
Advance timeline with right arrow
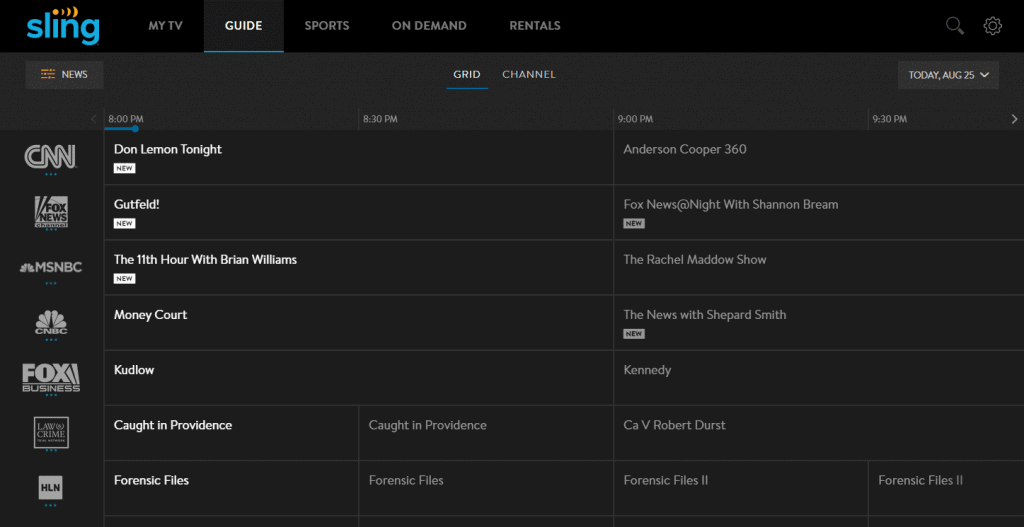click(x=1014, y=119)
